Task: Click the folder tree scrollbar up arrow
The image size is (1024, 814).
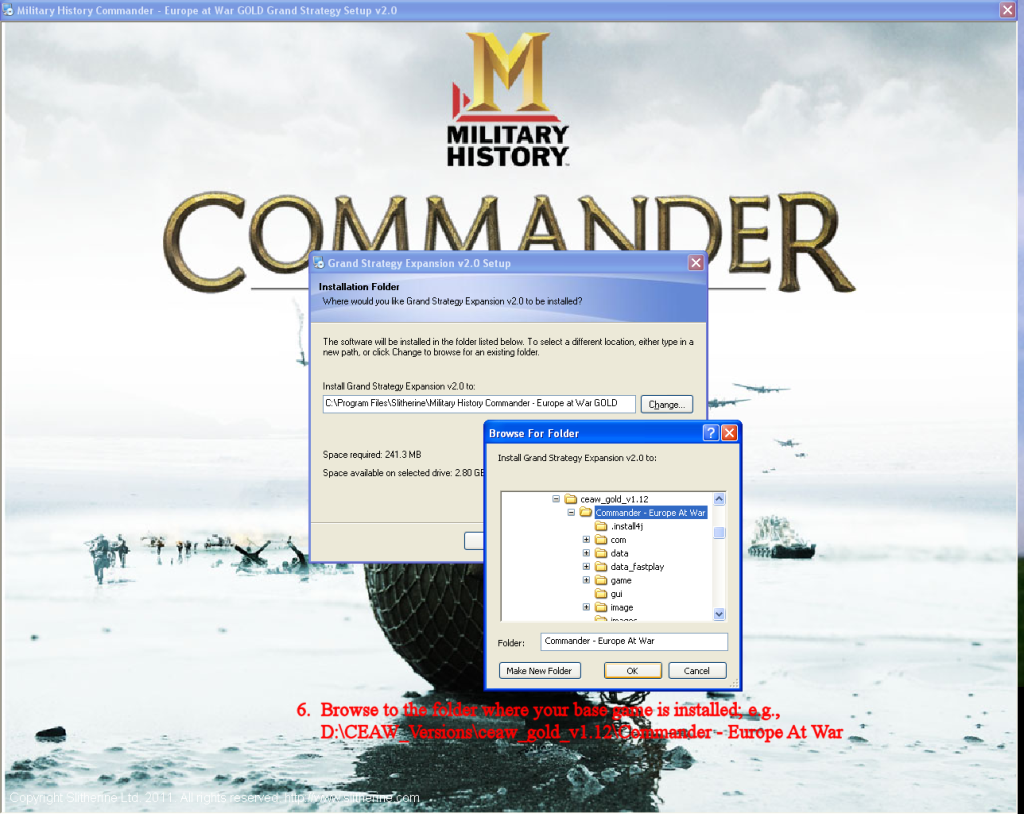Action: 719,499
